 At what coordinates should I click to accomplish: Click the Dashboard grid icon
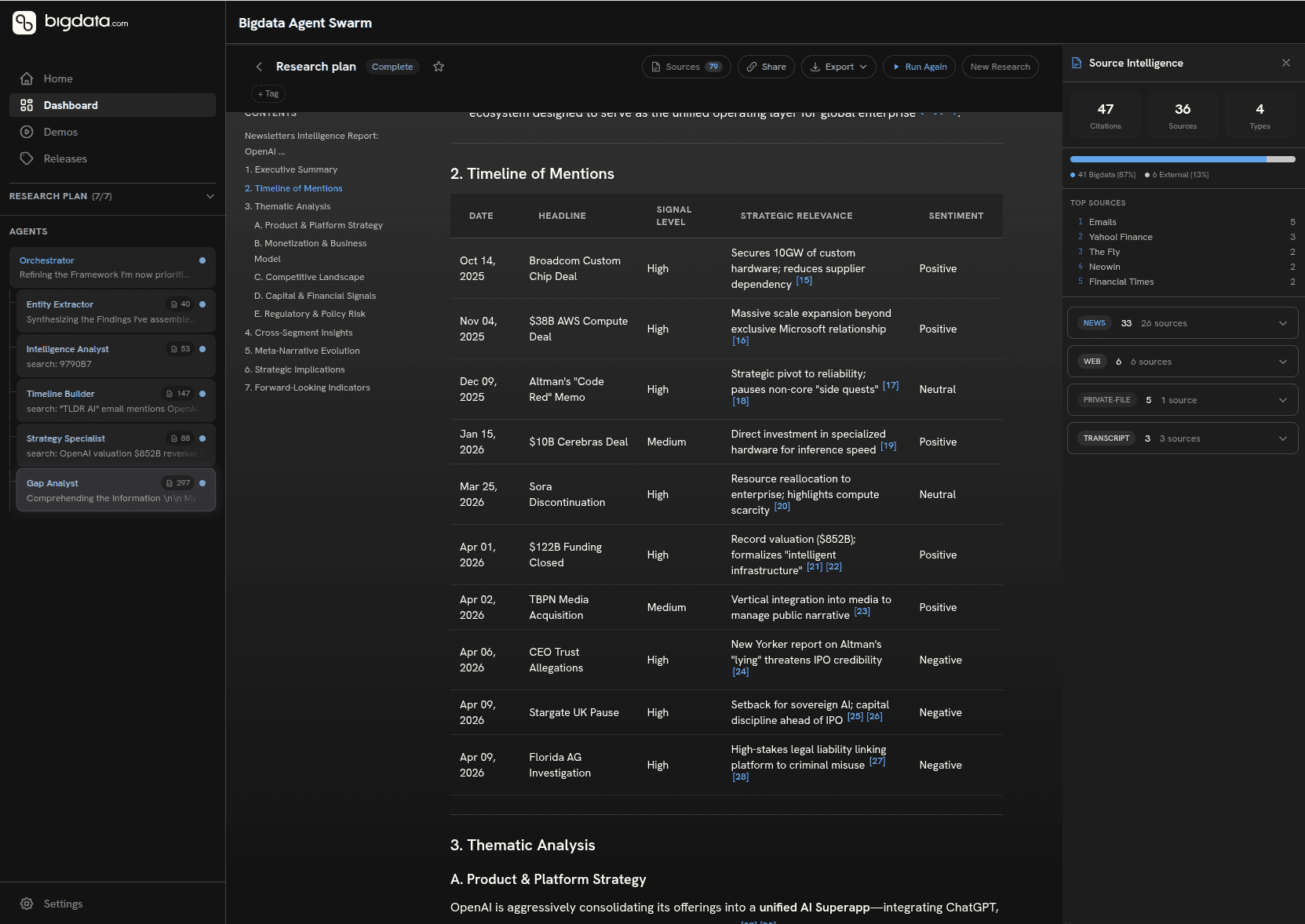(27, 105)
